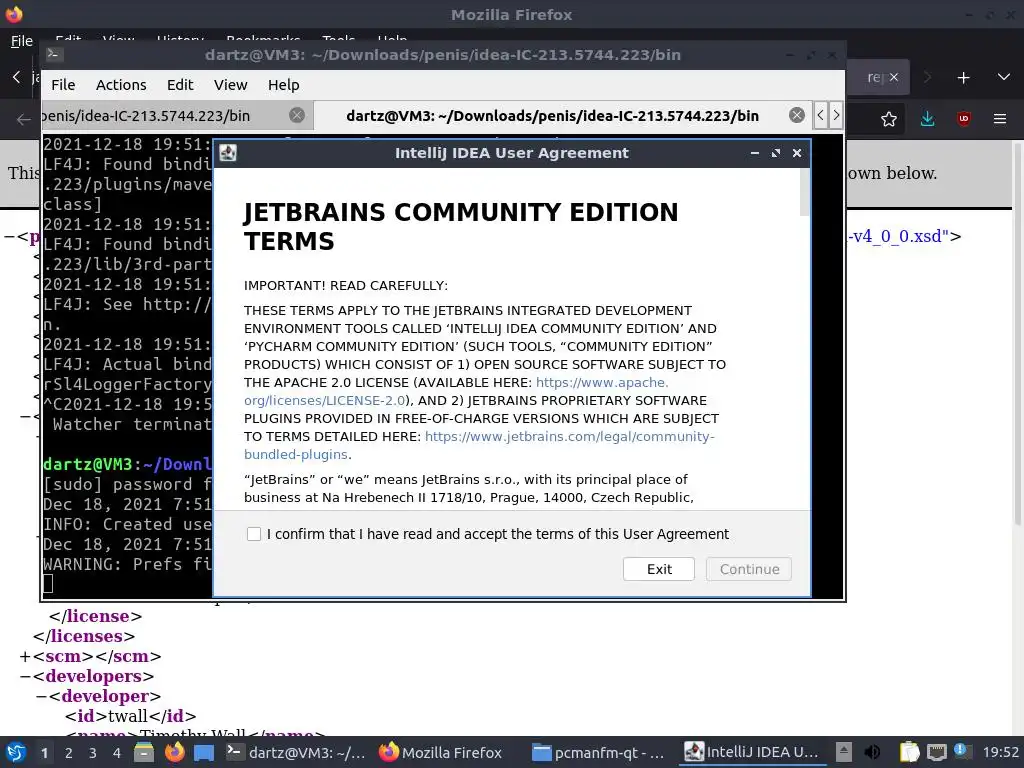Open the terminal File menu
The height and width of the screenshot is (768, 1024).
(x=63, y=85)
